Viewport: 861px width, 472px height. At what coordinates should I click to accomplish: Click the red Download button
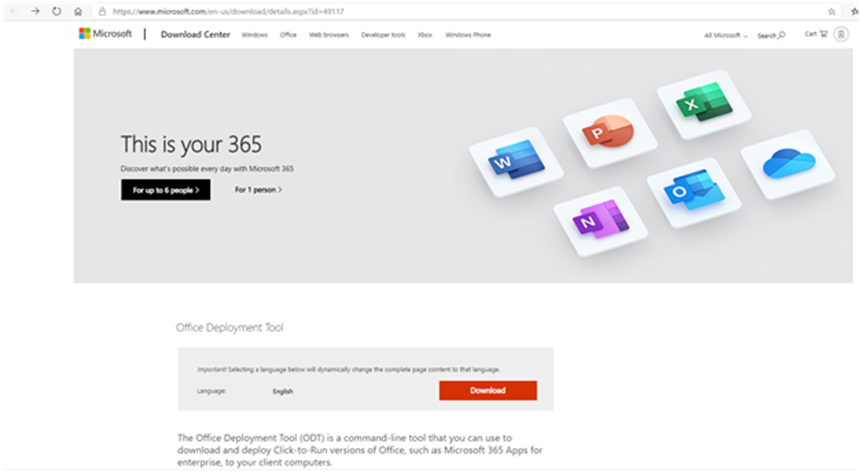pos(488,390)
